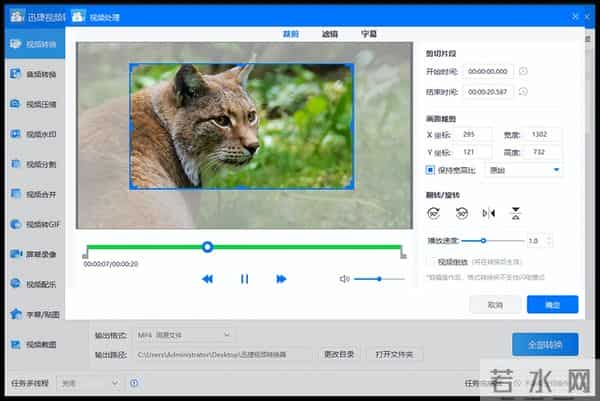Viewport: 600px width, 401px height.
Task: Click the timeline playhead circle
Action: pos(207,247)
